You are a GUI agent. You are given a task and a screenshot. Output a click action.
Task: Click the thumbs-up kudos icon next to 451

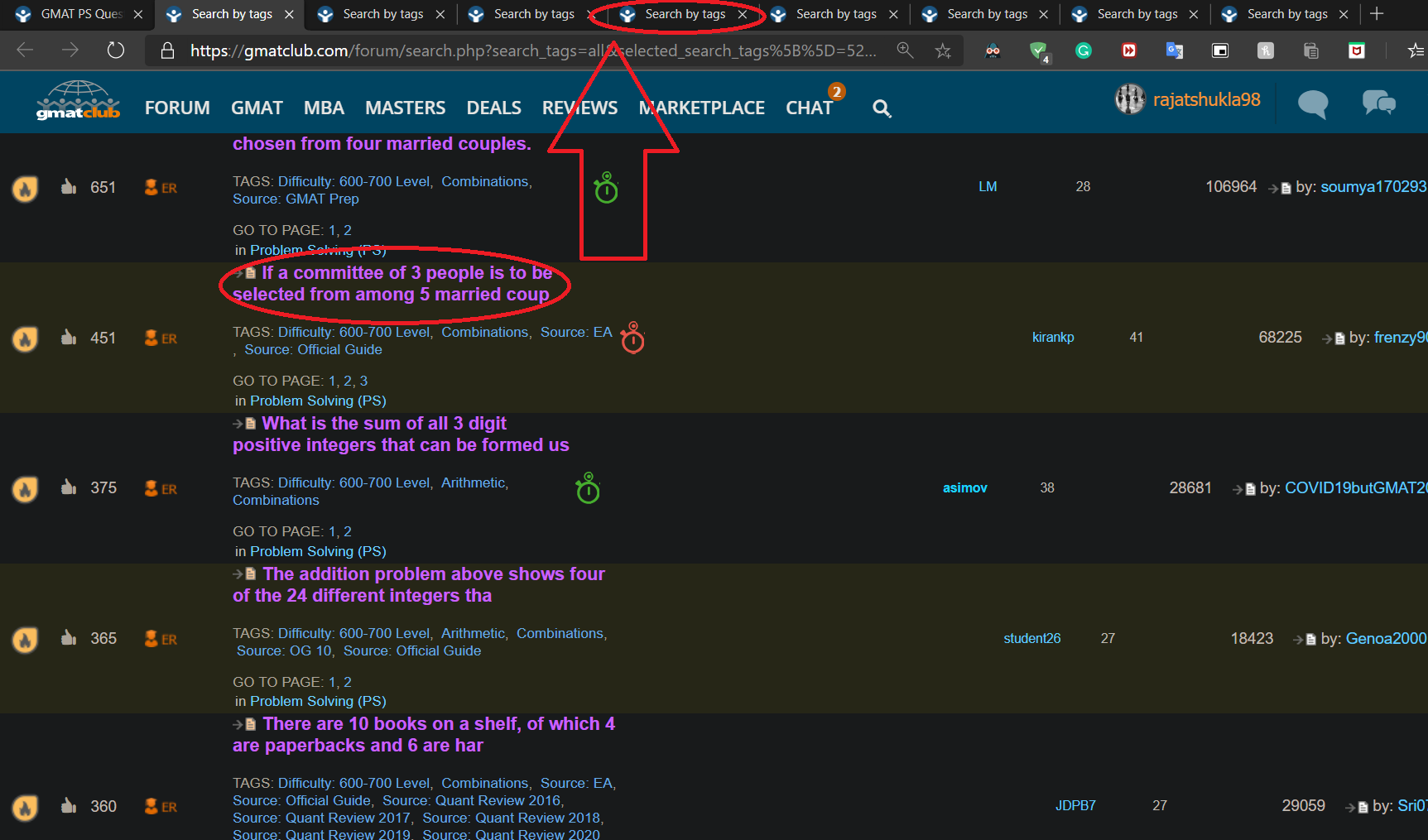tap(69, 337)
